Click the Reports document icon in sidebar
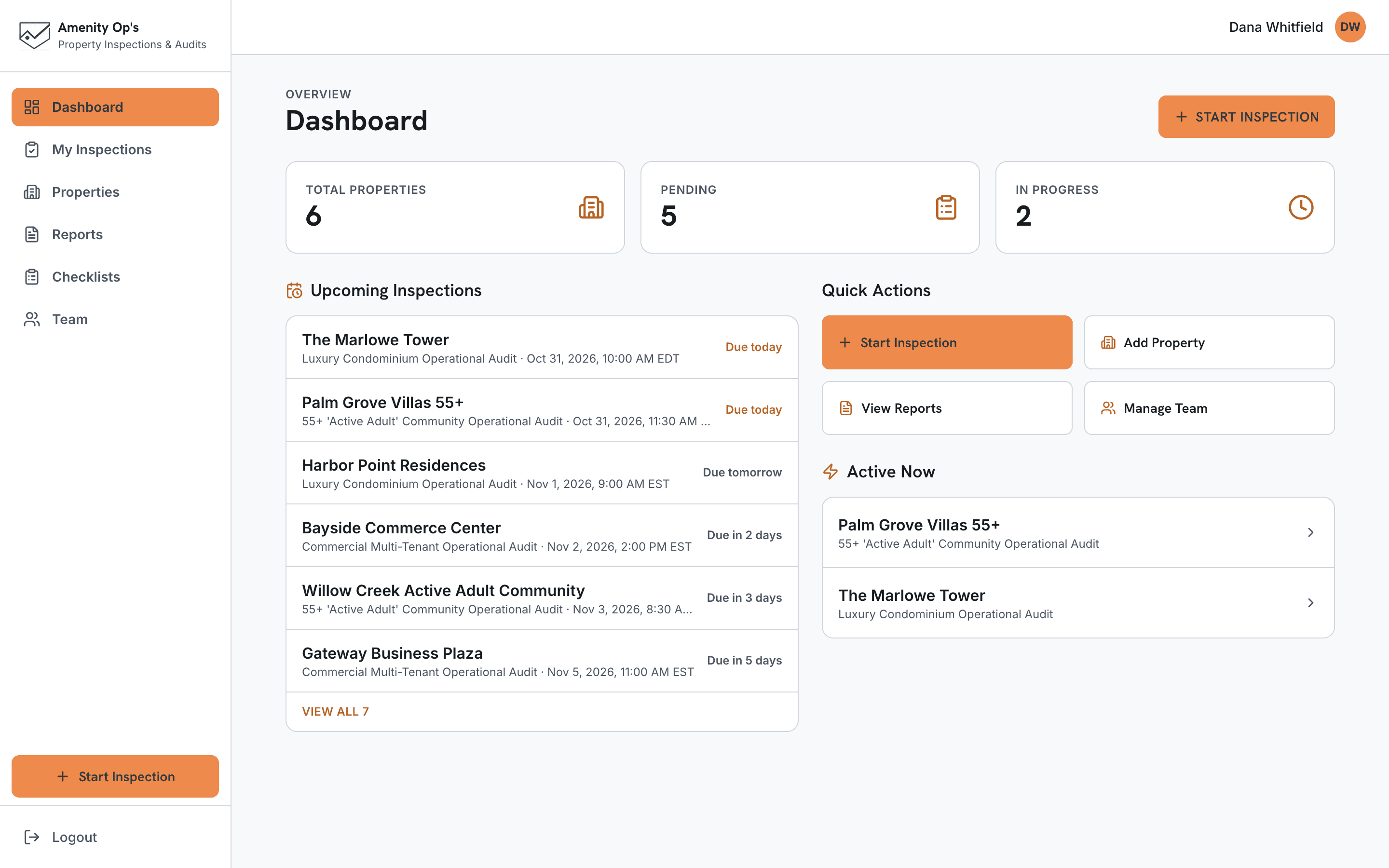This screenshot has width=1389, height=868. tap(31, 234)
